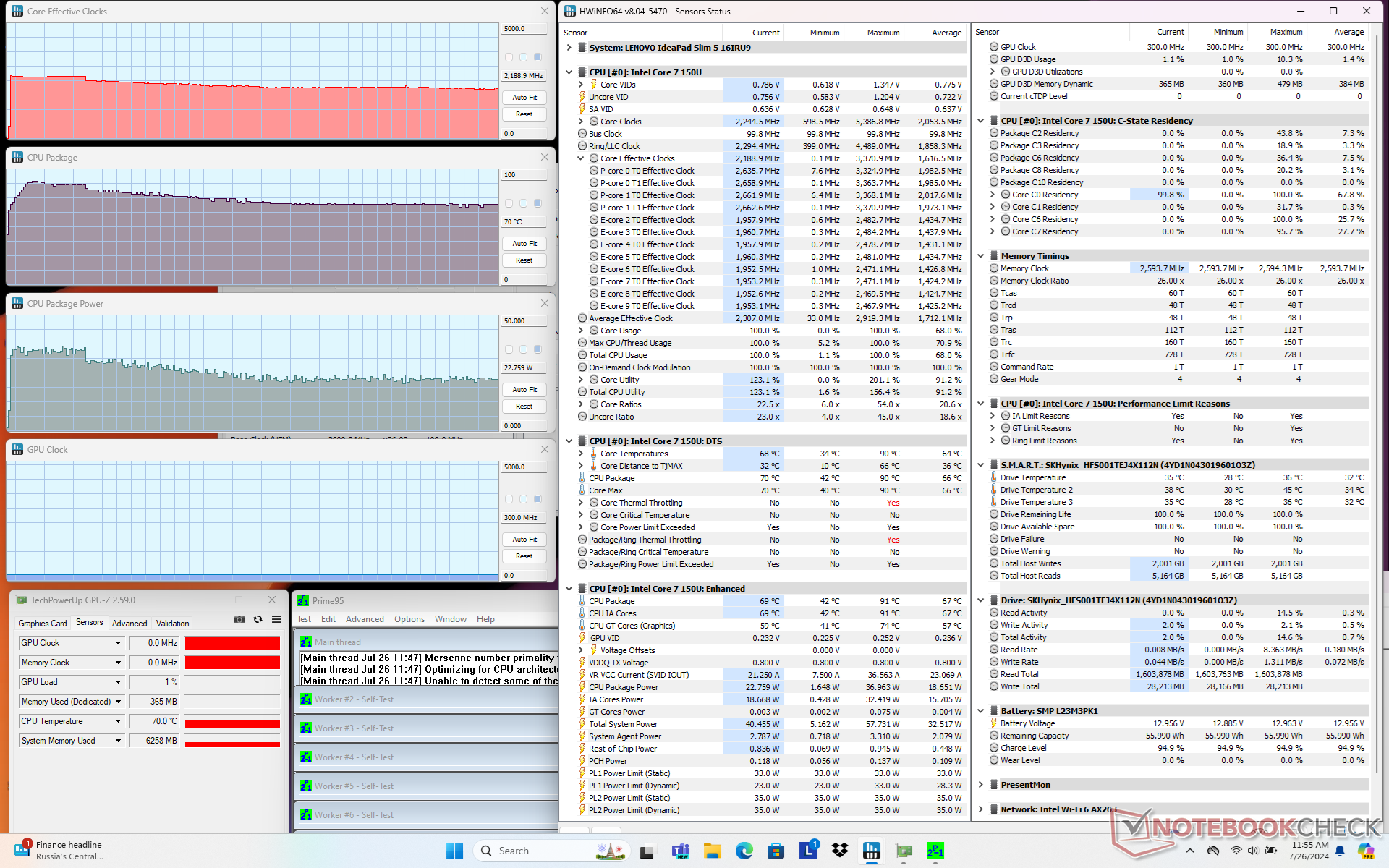Screen dimensions: 1389x868
Task: Switch to the Graphics Card tab
Action: coord(43,623)
